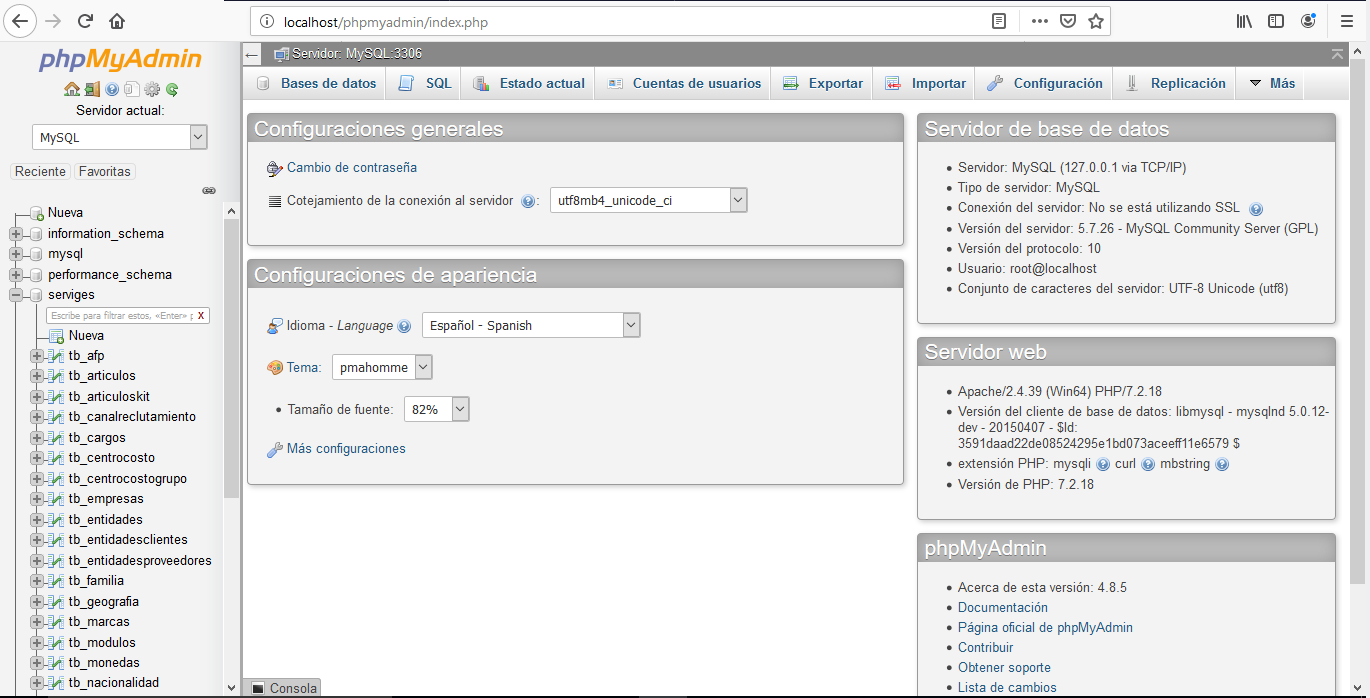Viewport: 1370px width, 698px height.
Task: Open the Consola panel
Action: pos(283,688)
